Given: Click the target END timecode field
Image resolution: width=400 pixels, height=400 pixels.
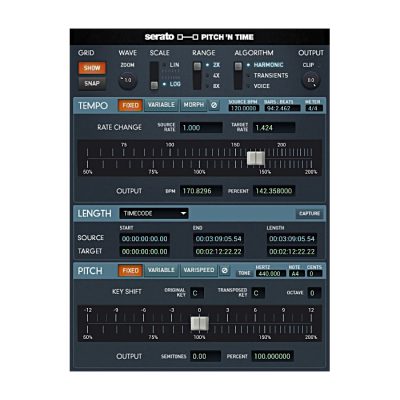Looking at the screenshot, I should coord(218,251).
